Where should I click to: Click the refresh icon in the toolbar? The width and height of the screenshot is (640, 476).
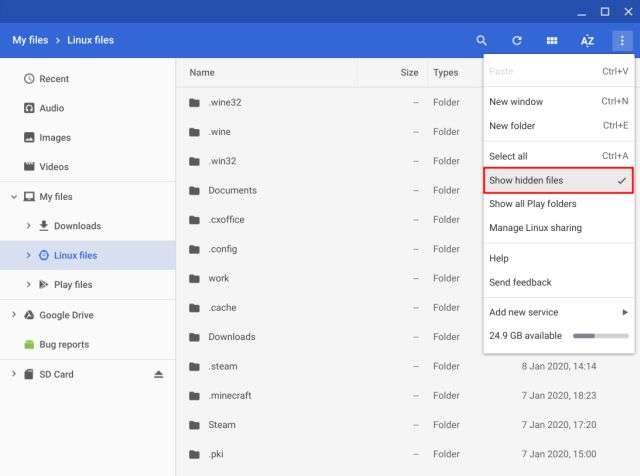point(517,40)
